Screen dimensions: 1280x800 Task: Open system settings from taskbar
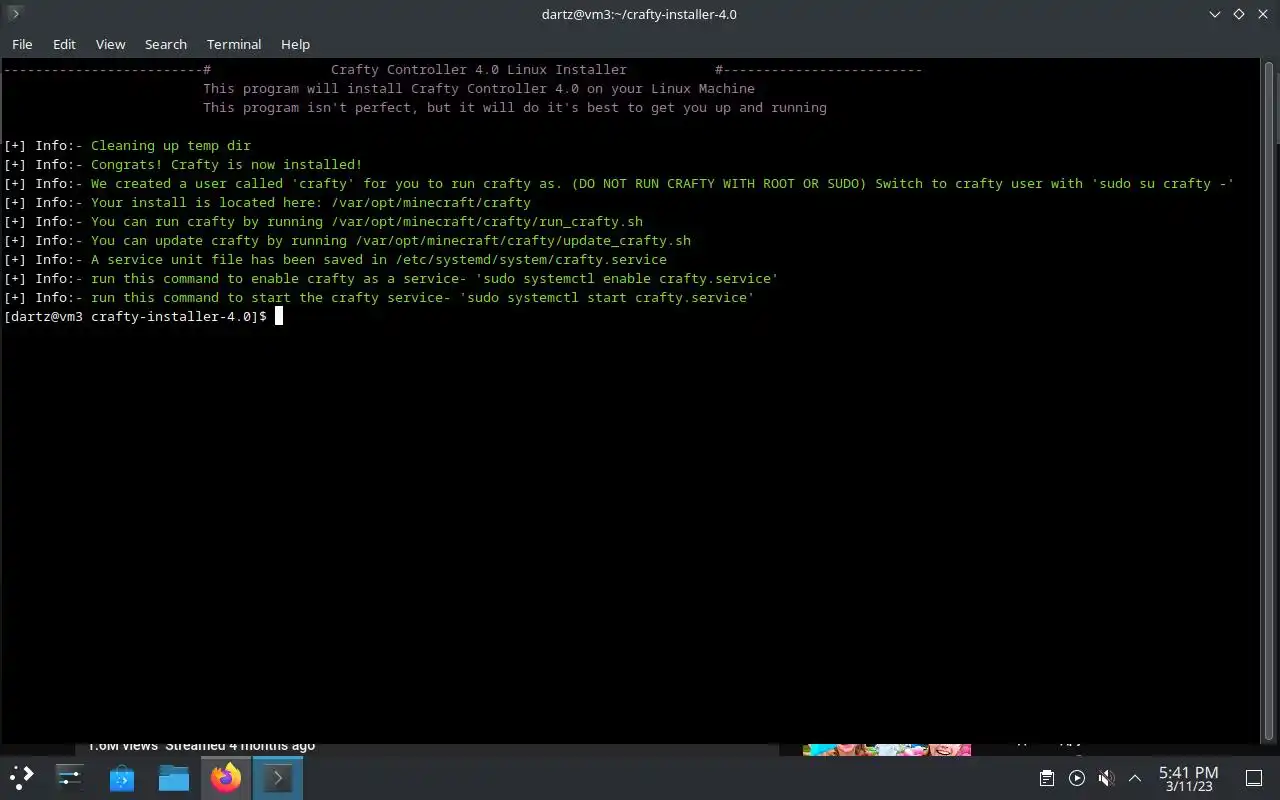(69, 777)
